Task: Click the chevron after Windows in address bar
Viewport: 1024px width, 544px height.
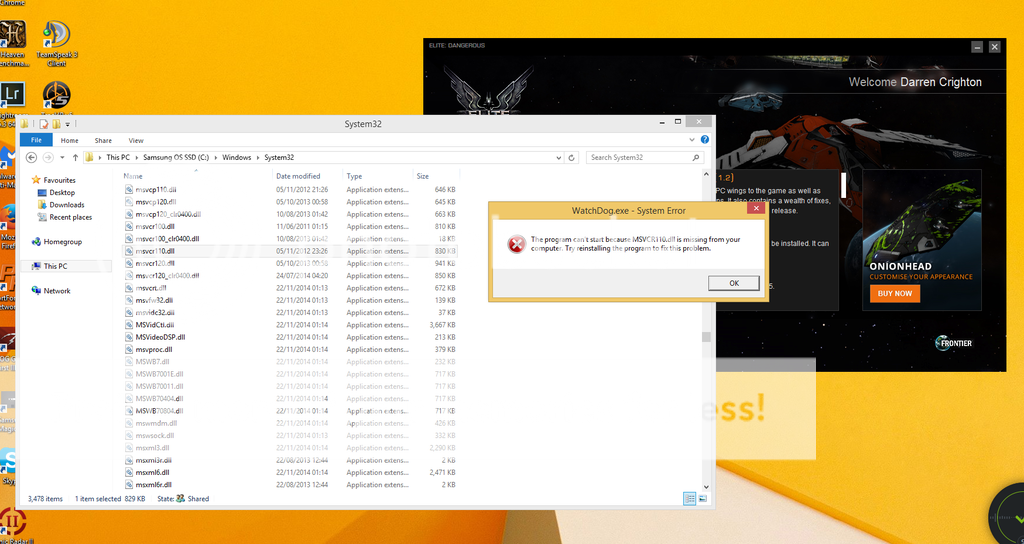Action: (257, 157)
